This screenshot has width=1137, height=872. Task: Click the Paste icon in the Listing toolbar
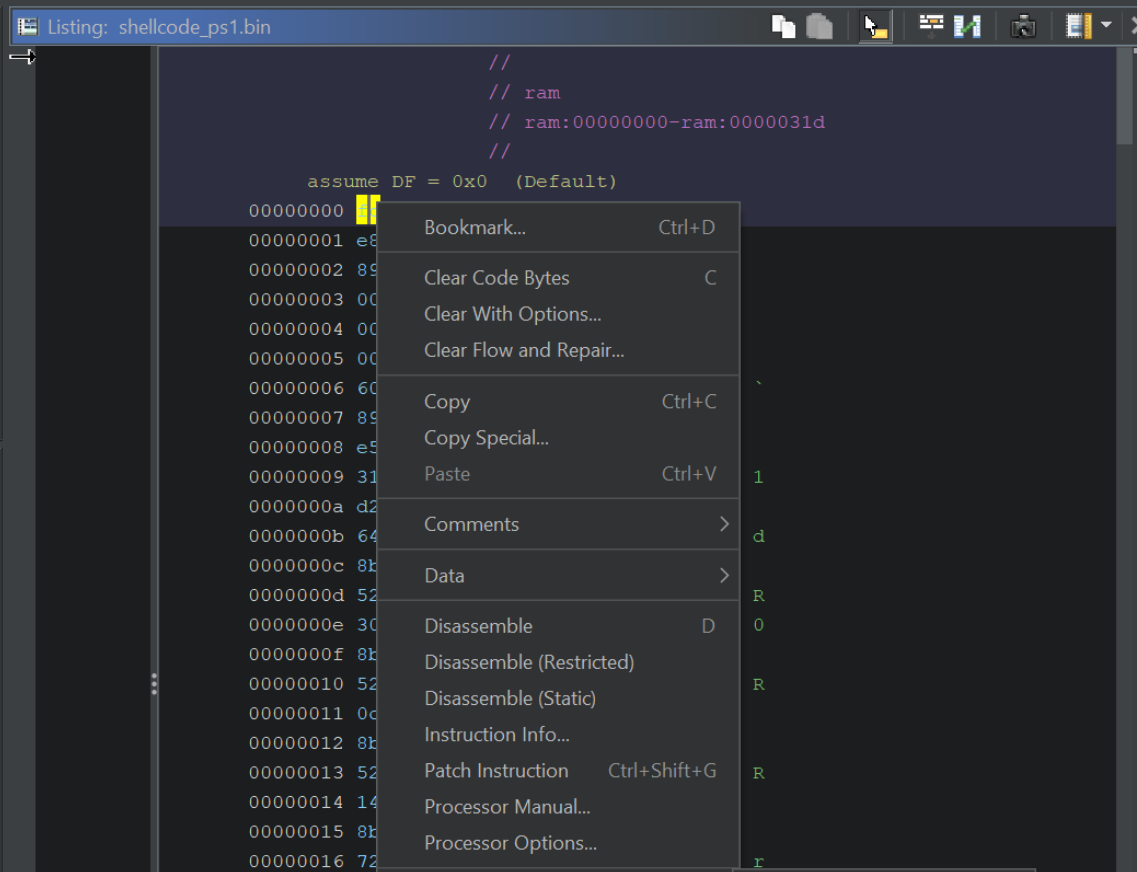pos(820,25)
